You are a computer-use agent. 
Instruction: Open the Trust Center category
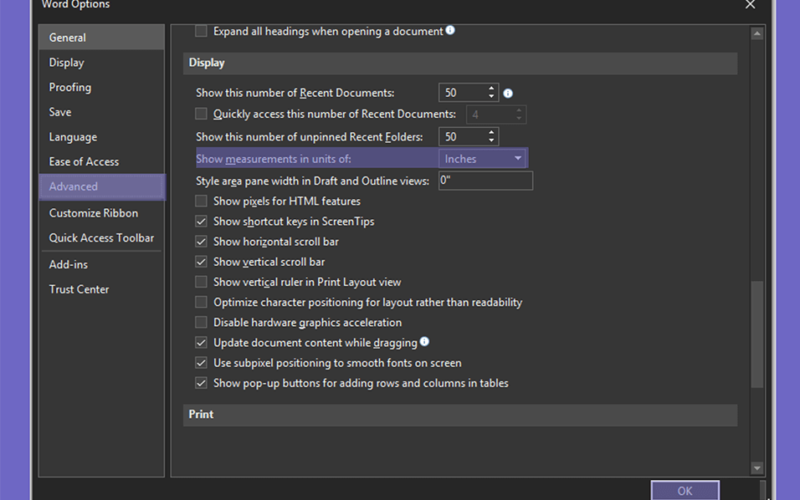102,289
